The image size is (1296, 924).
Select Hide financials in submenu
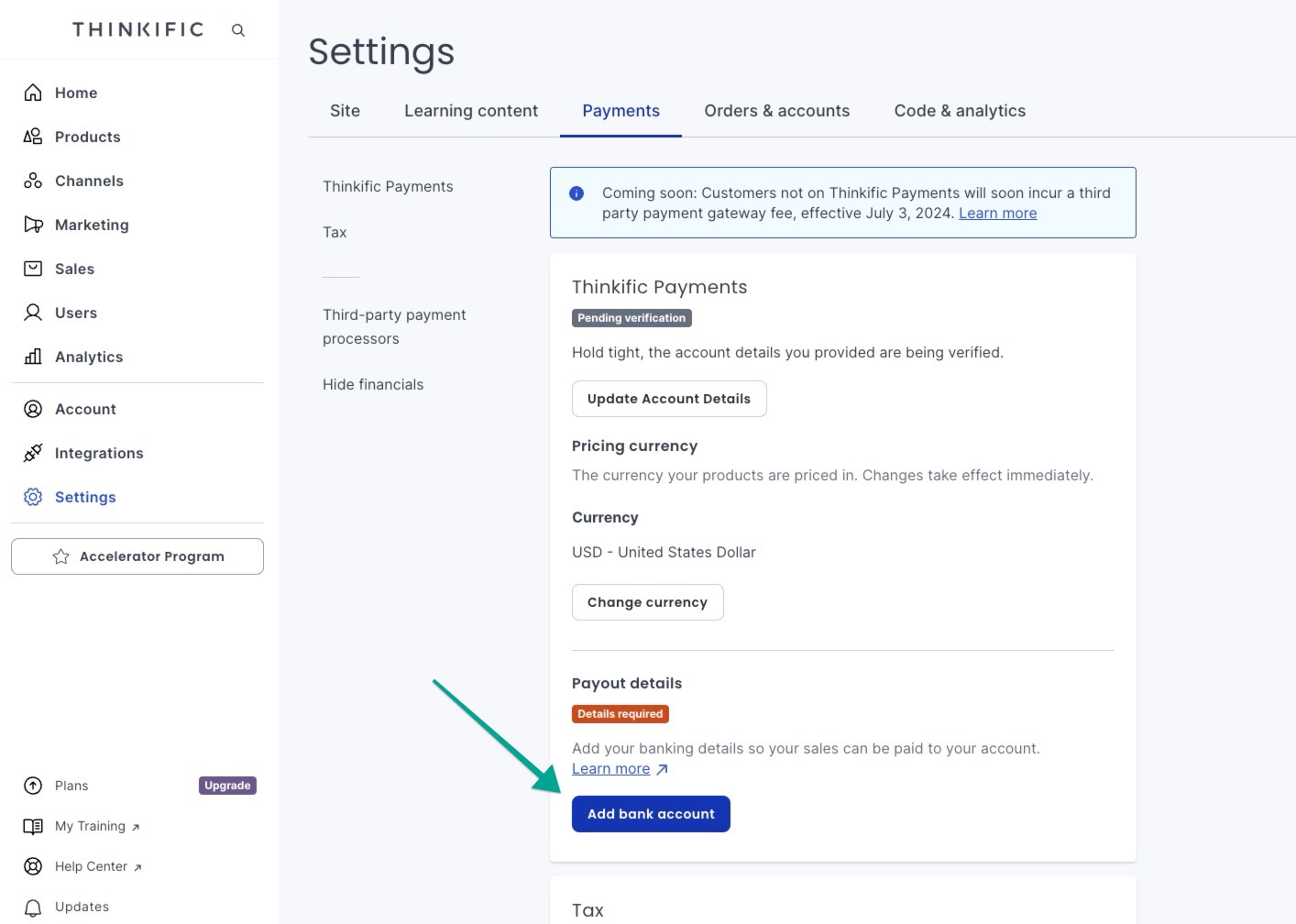tap(373, 384)
